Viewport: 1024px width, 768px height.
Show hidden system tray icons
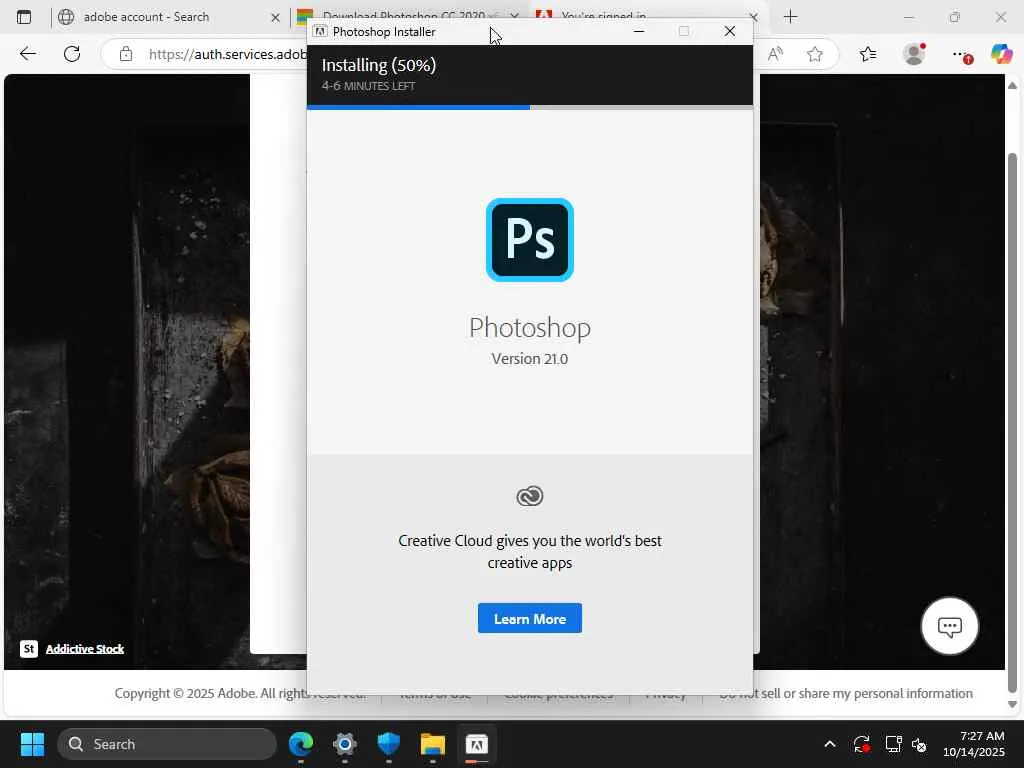(829, 744)
